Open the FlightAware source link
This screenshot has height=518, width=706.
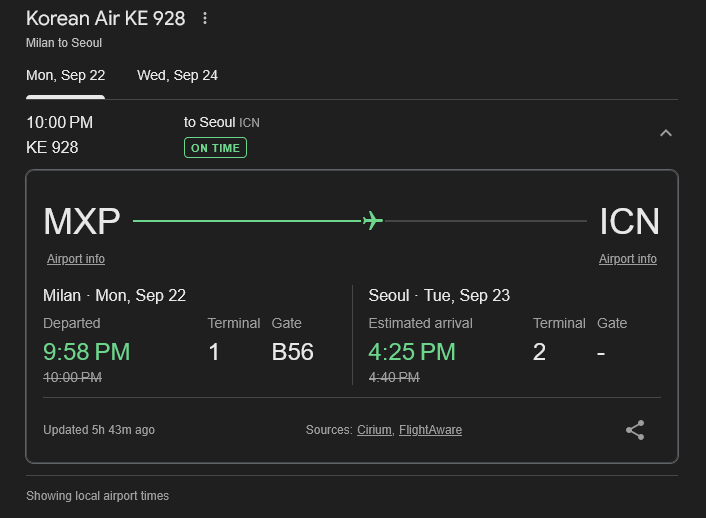point(430,430)
